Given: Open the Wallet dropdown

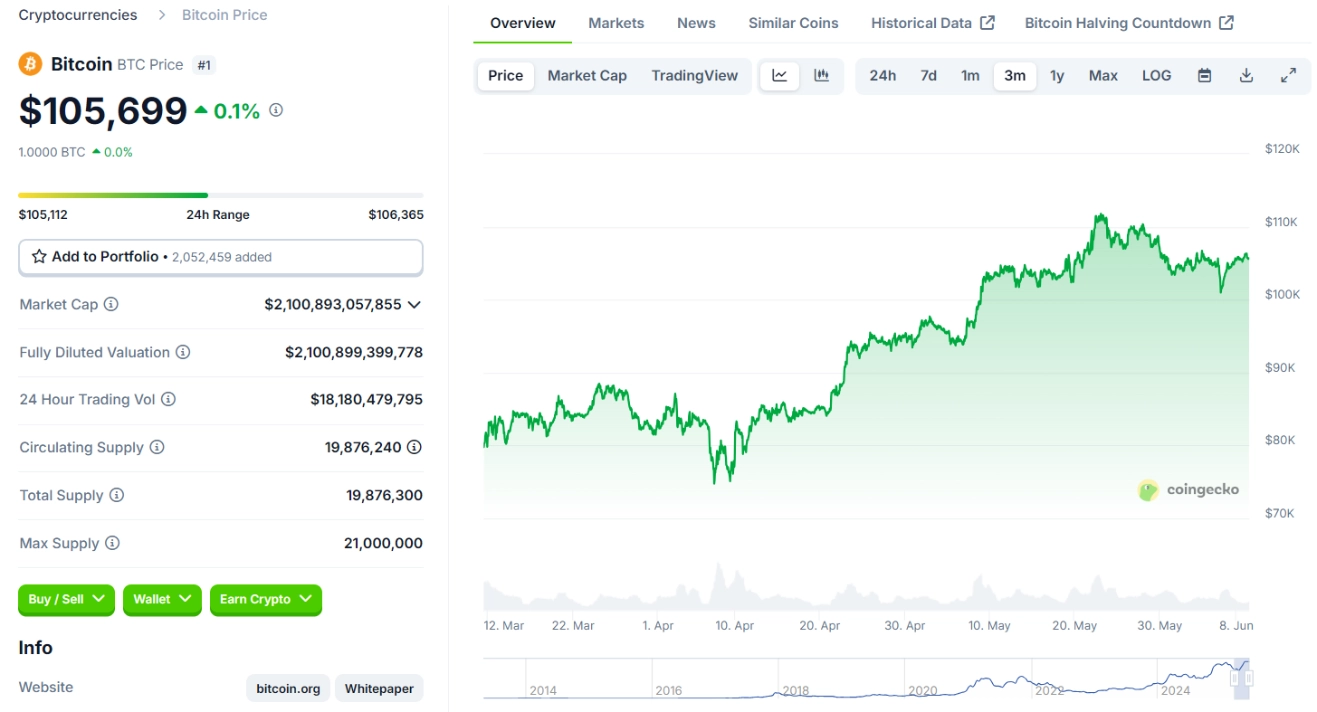Looking at the screenshot, I should click(x=162, y=599).
